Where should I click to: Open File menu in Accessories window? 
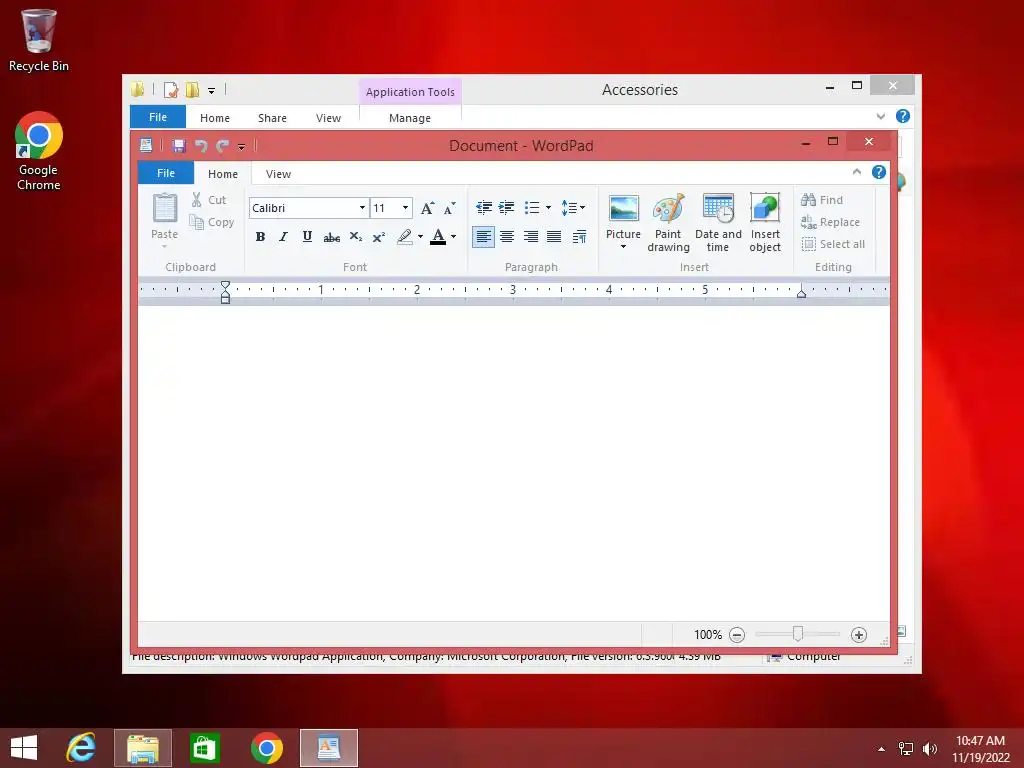(x=158, y=117)
